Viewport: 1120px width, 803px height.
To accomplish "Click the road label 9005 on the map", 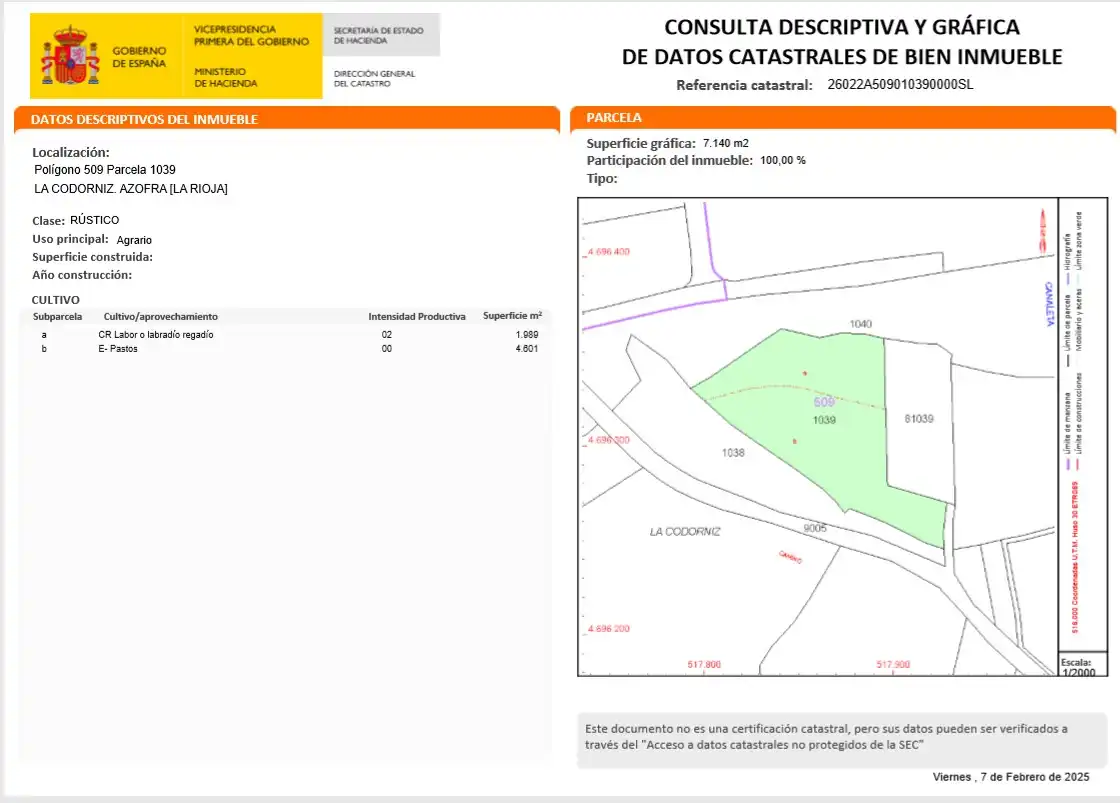I will click(815, 528).
